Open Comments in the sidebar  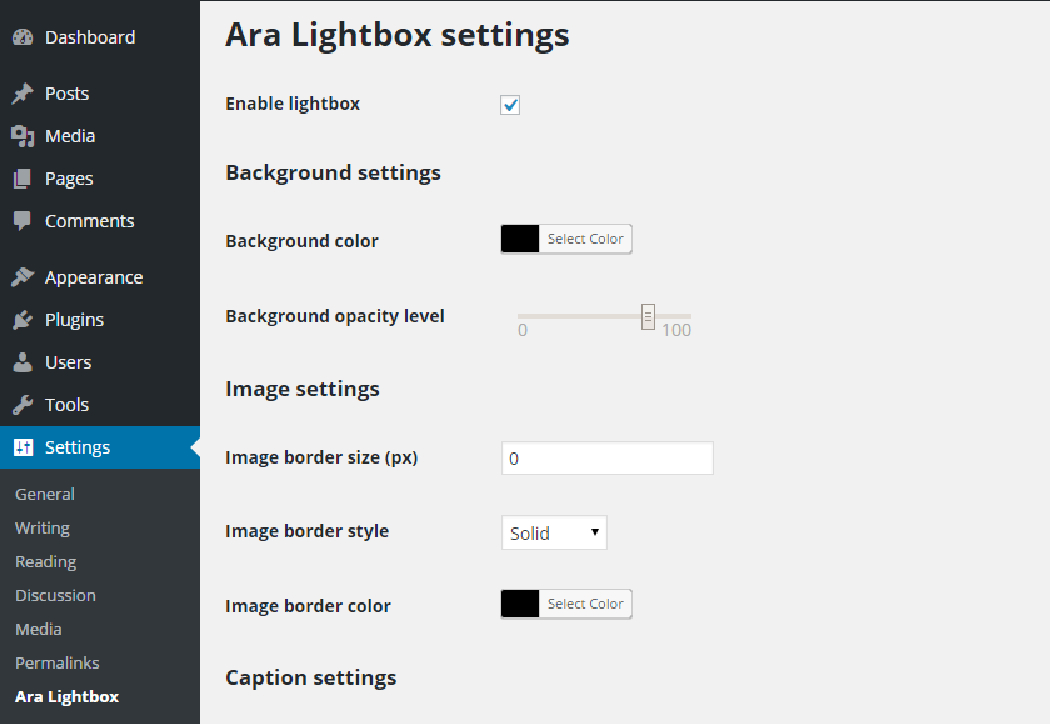pyautogui.click(x=90, y=221)
